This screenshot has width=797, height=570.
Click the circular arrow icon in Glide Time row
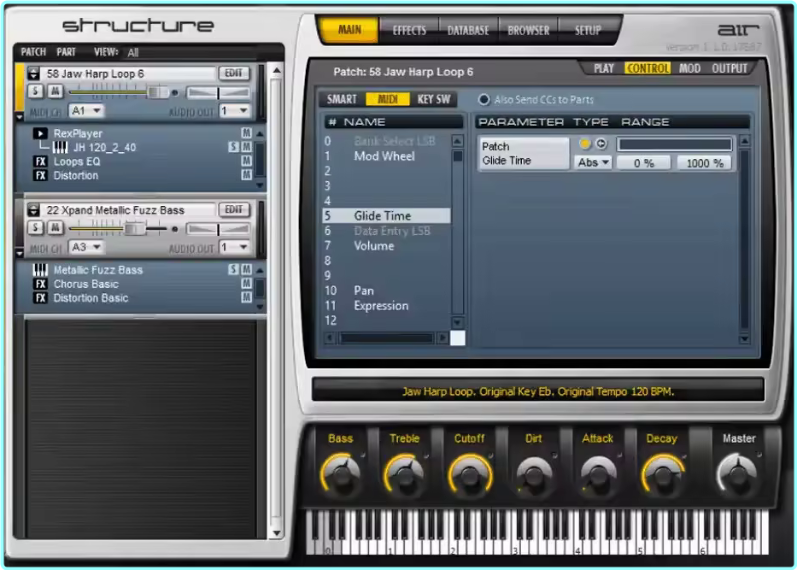[601, 144]
